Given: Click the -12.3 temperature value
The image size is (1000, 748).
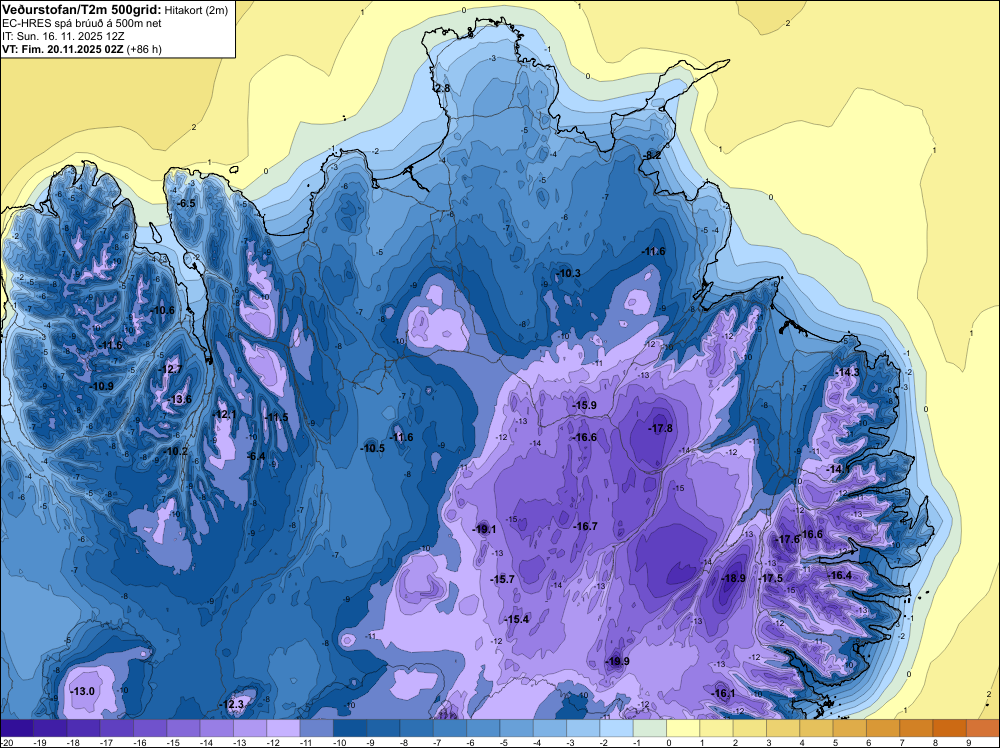Looking at the screenshot, I should (x=232, y=705).
